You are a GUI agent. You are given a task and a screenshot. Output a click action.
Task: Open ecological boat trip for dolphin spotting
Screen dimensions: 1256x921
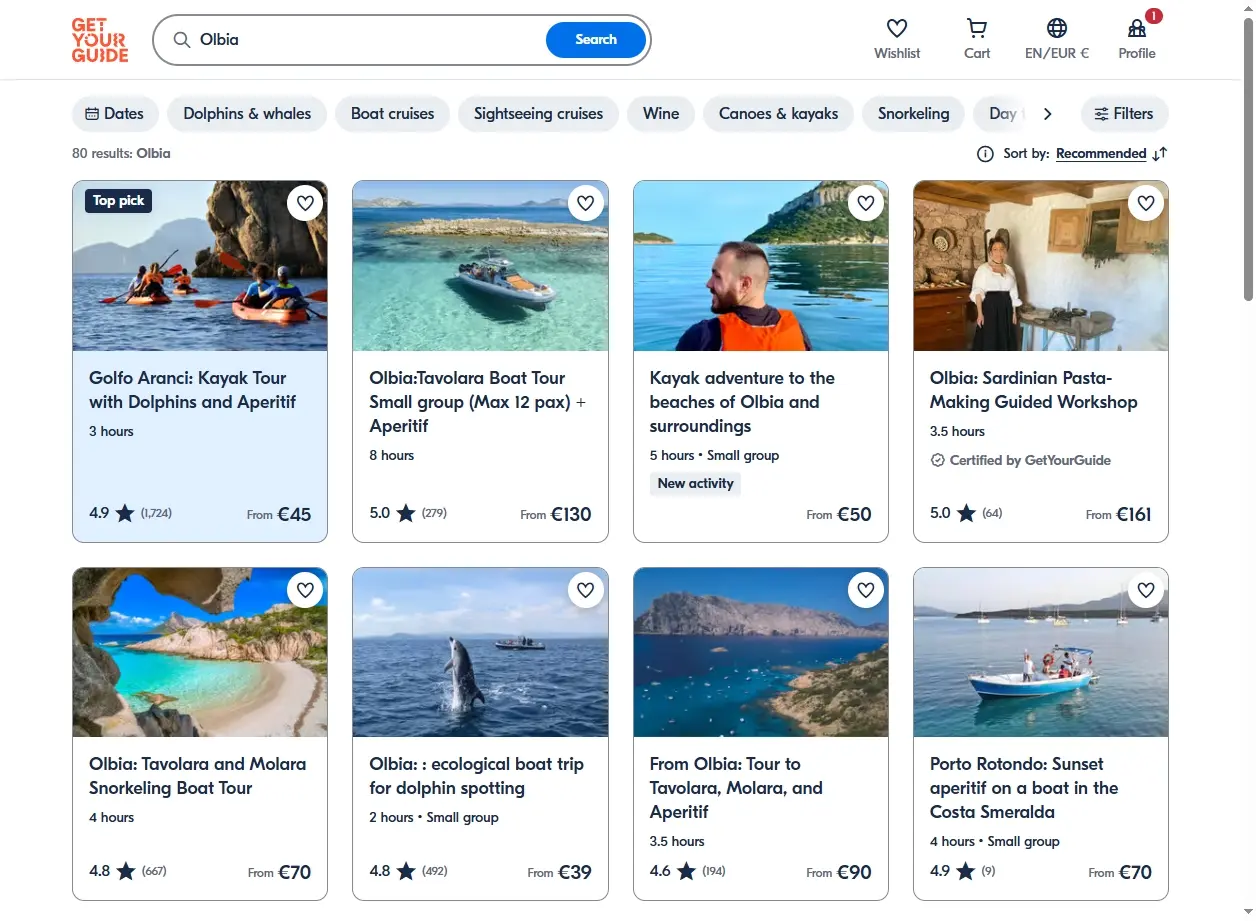coord(477,776)
